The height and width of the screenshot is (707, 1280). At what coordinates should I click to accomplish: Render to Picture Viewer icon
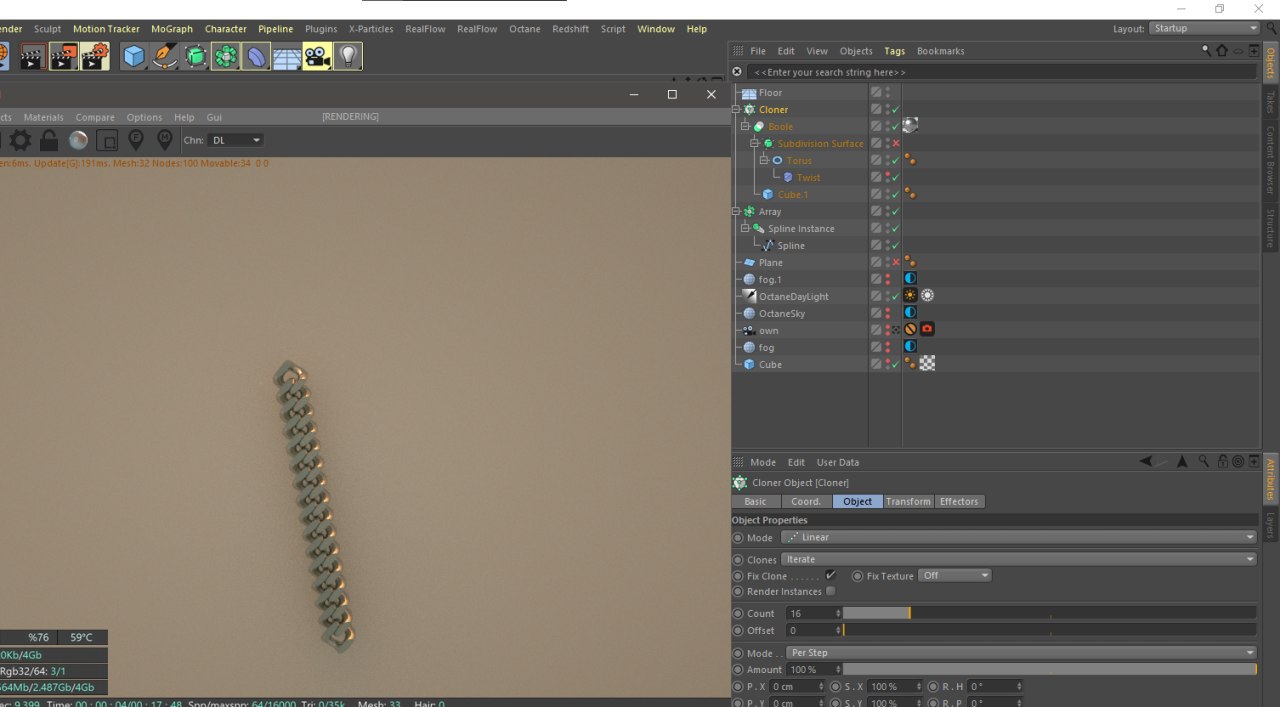click(x=64, y=57)
